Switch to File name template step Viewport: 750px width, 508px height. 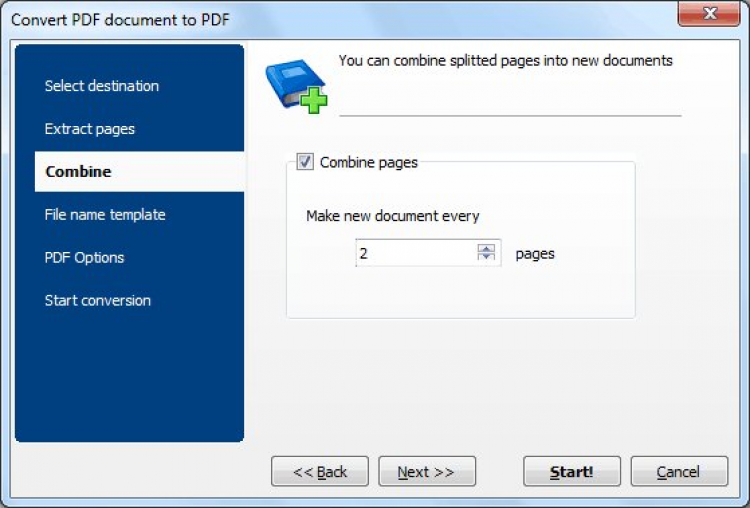point(105,215)
